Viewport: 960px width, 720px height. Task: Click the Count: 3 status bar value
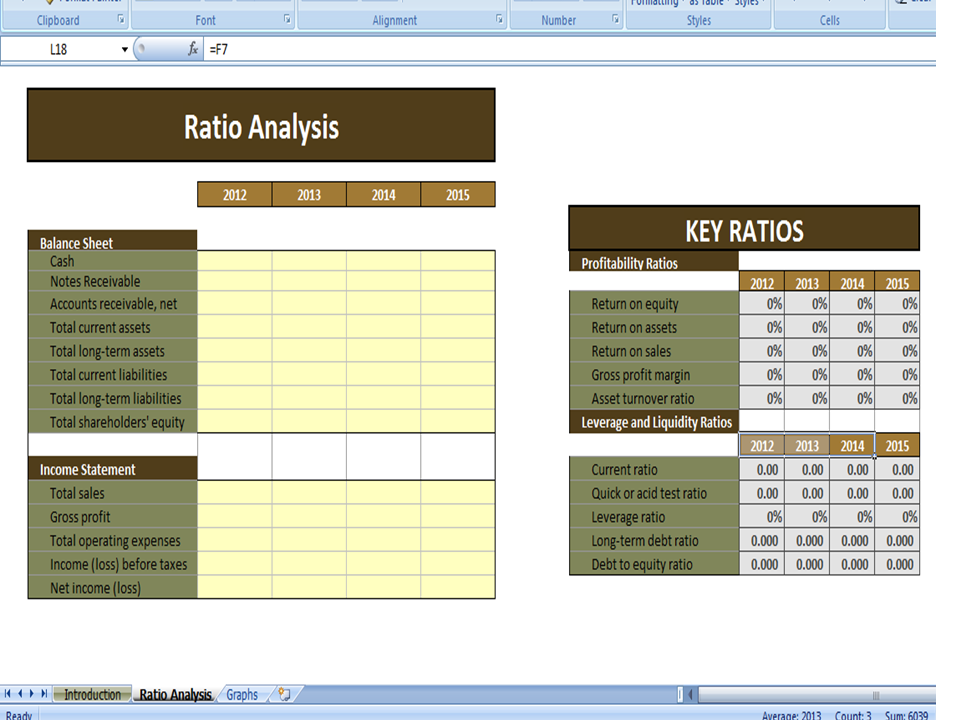point(853,715)
